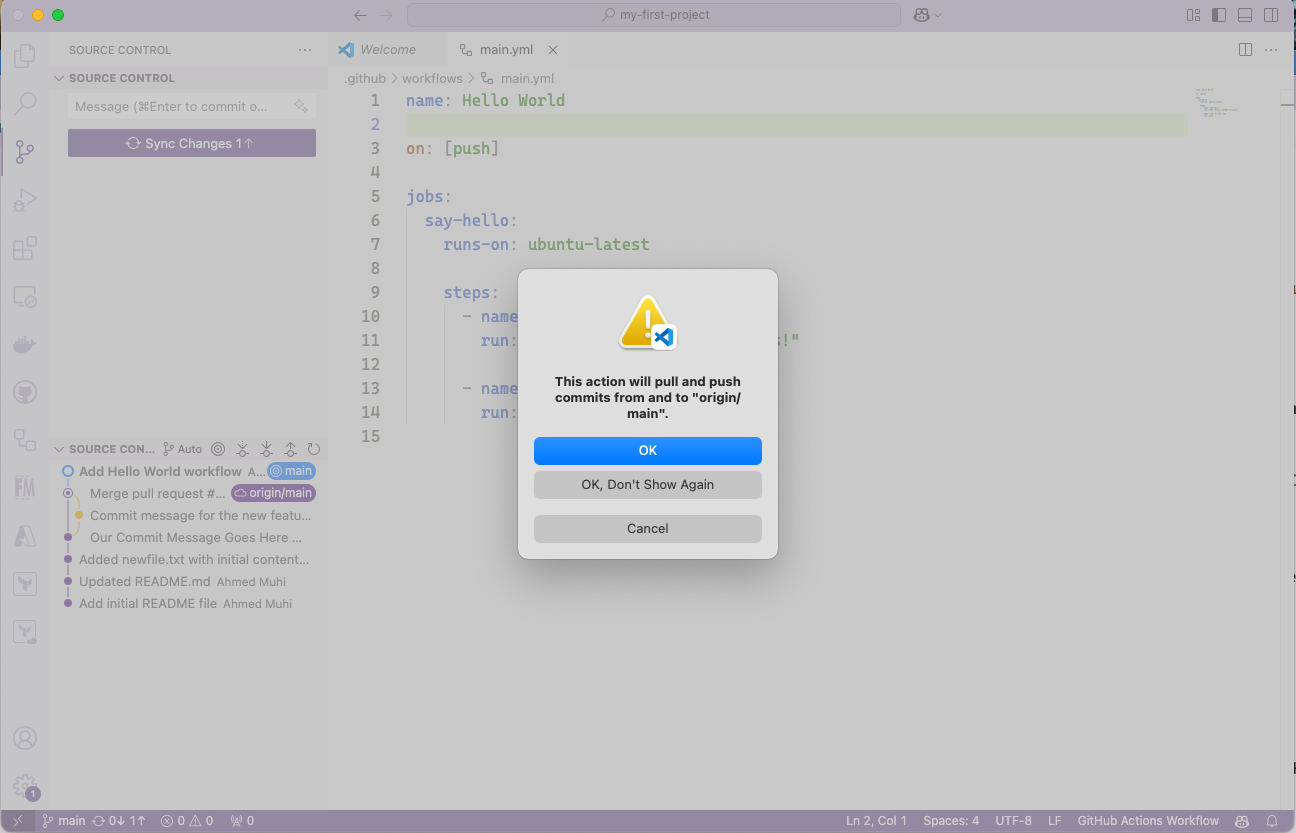Generate commit message with sparkle icon
Screen dimensions: 1296x833
[x=301, y=107]
